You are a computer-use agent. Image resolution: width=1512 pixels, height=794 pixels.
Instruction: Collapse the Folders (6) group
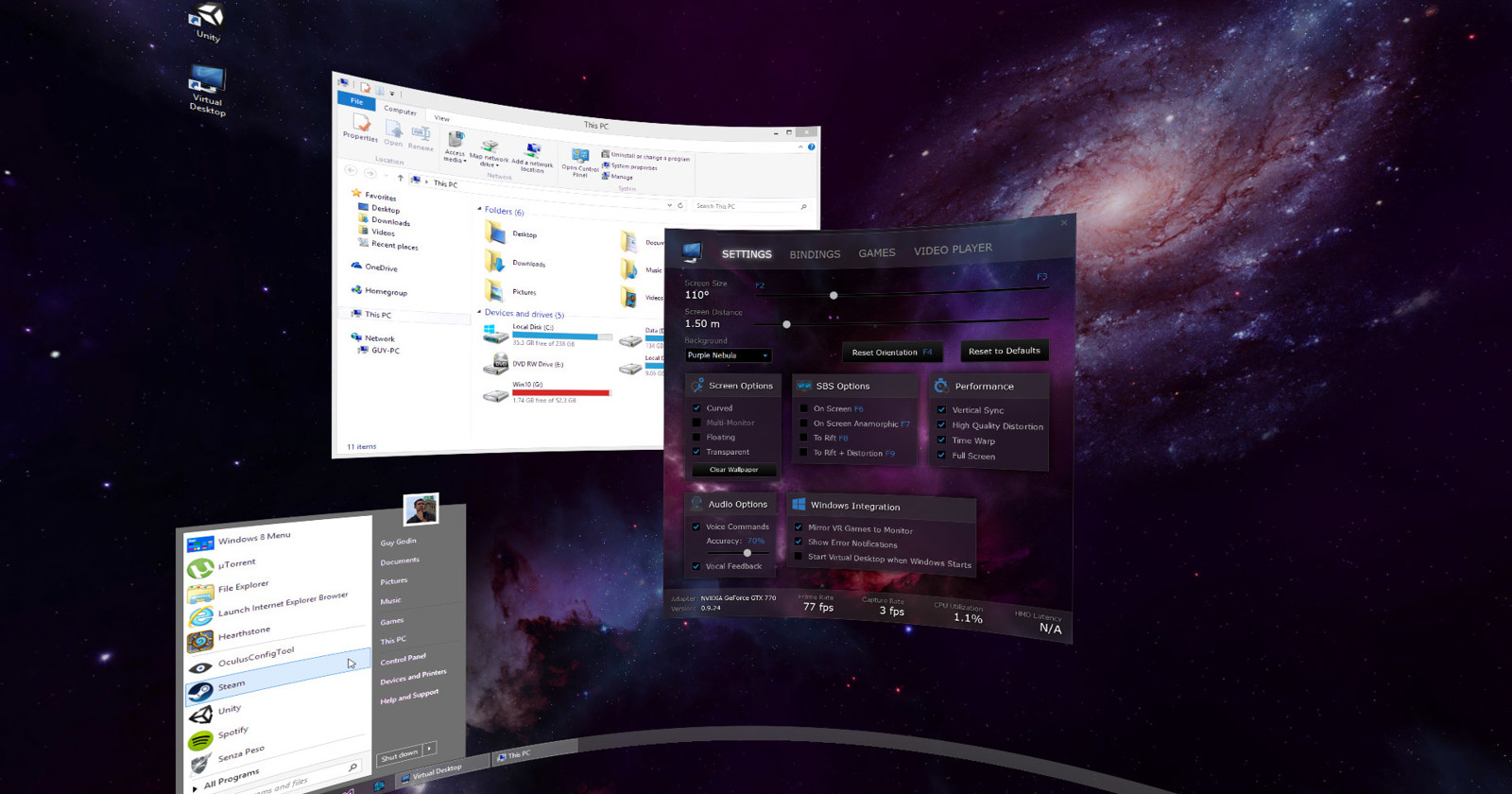tap(480, 209)
